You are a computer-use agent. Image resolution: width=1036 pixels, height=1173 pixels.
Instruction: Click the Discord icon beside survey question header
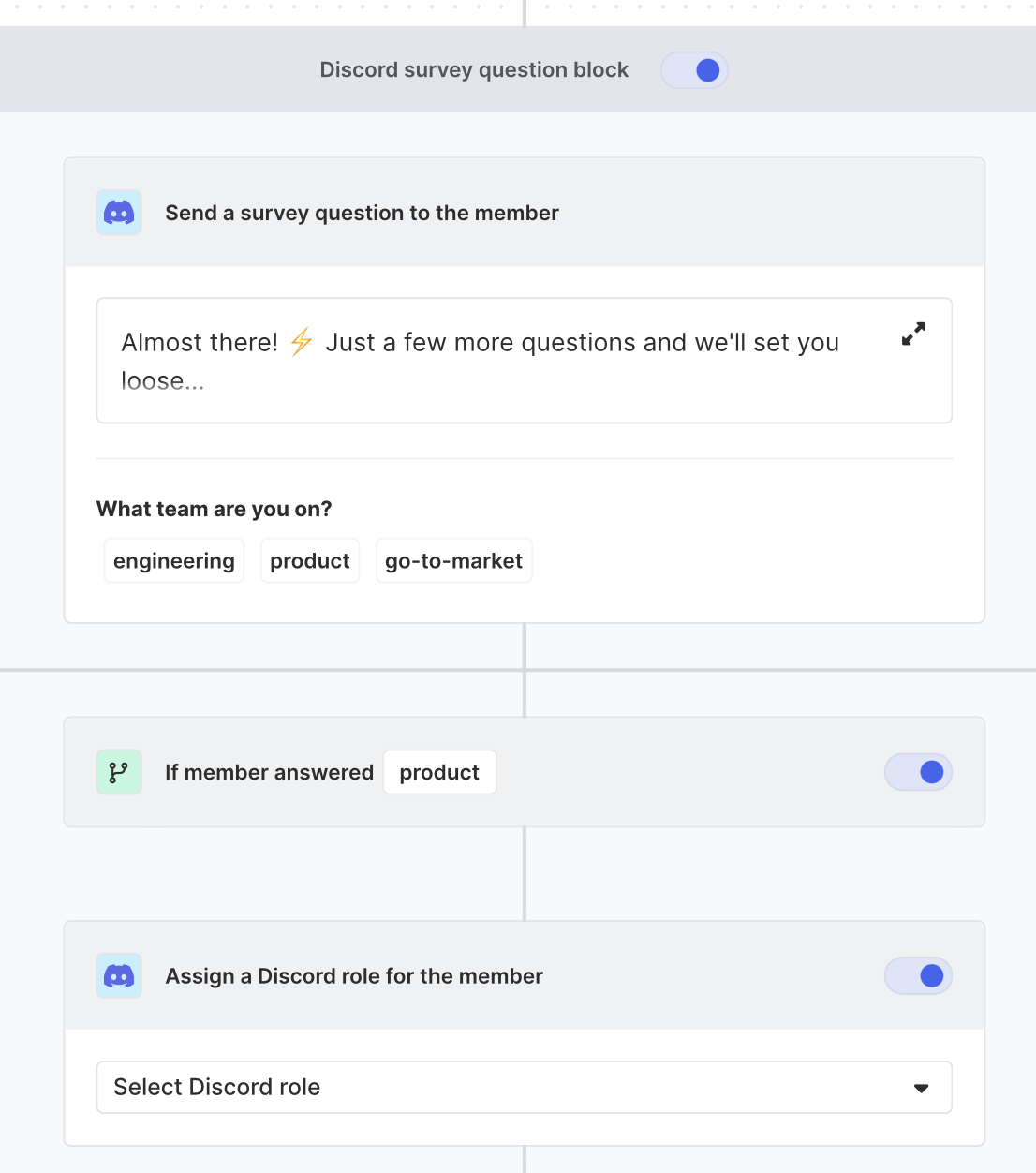click(119, 213)
